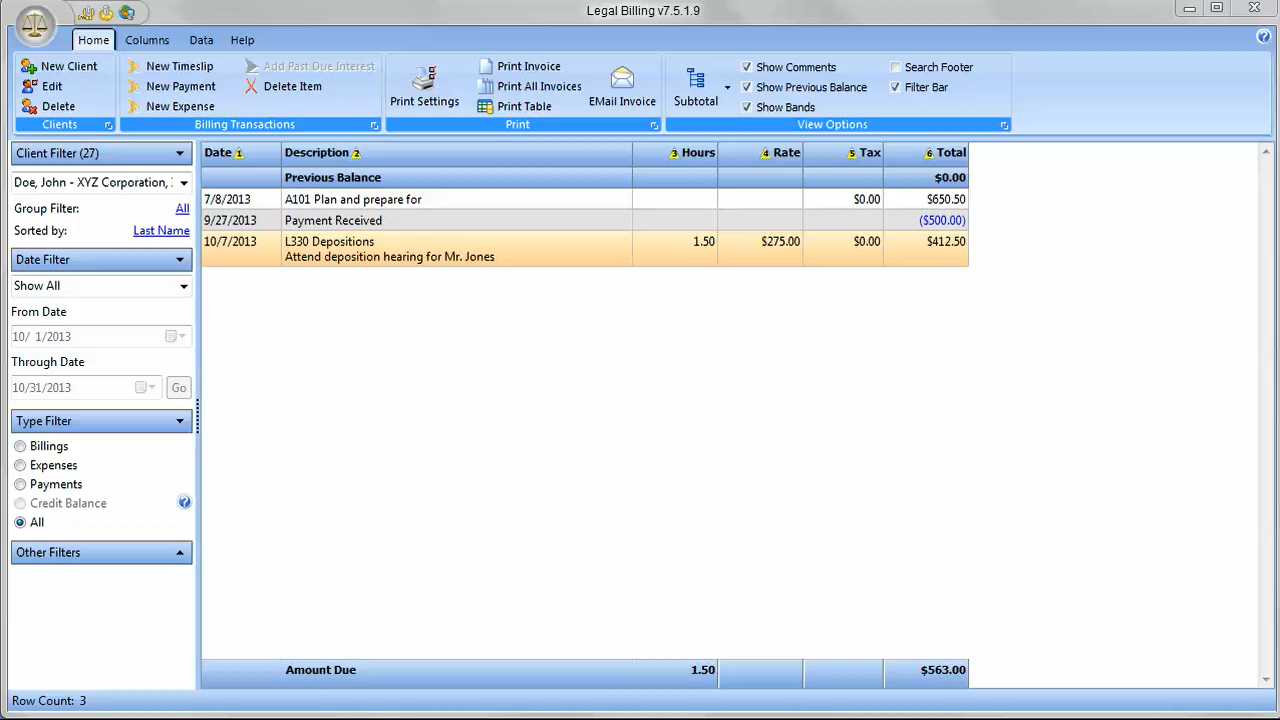Open the client name dropdown
The height and width of the screenshot is (720, 1280).
(x=183, y=183)
